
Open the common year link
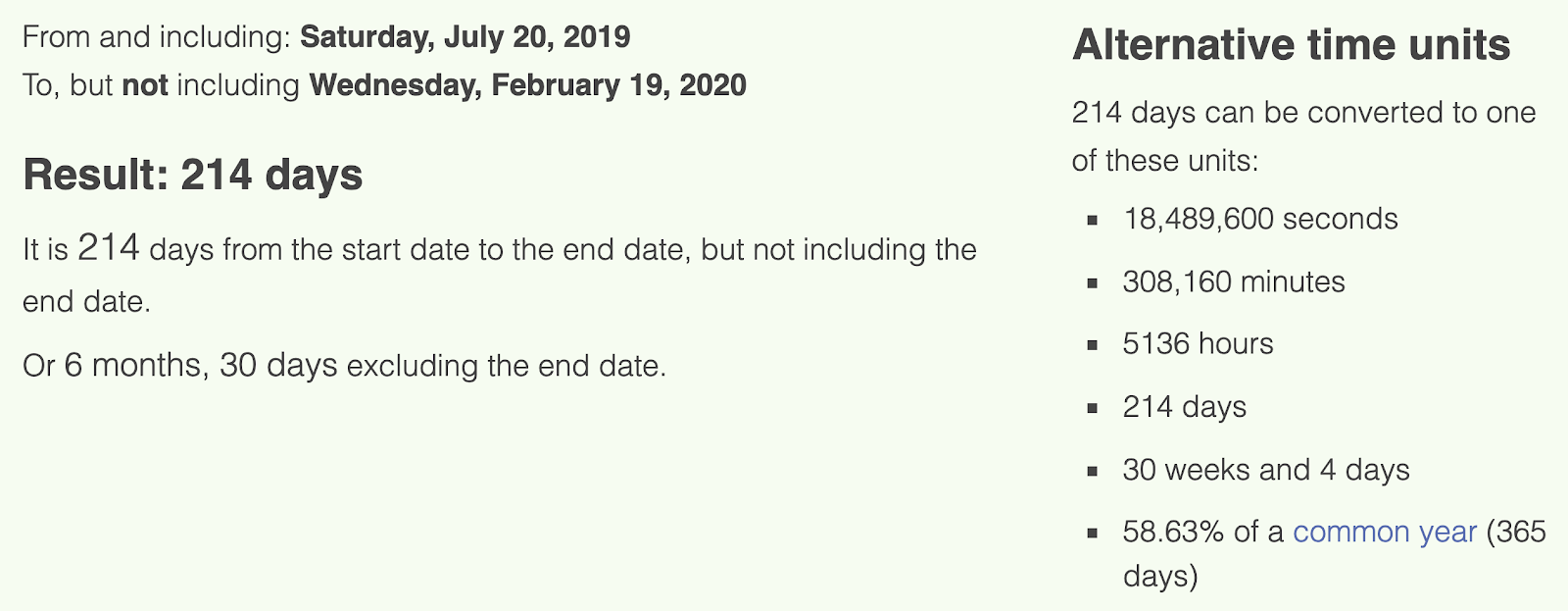(1384, 533)
